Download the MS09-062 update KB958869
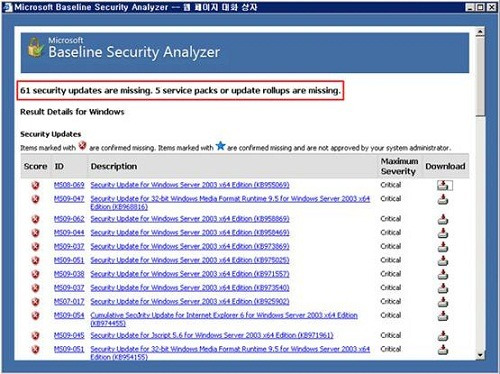500x374 pixels. 443,219
